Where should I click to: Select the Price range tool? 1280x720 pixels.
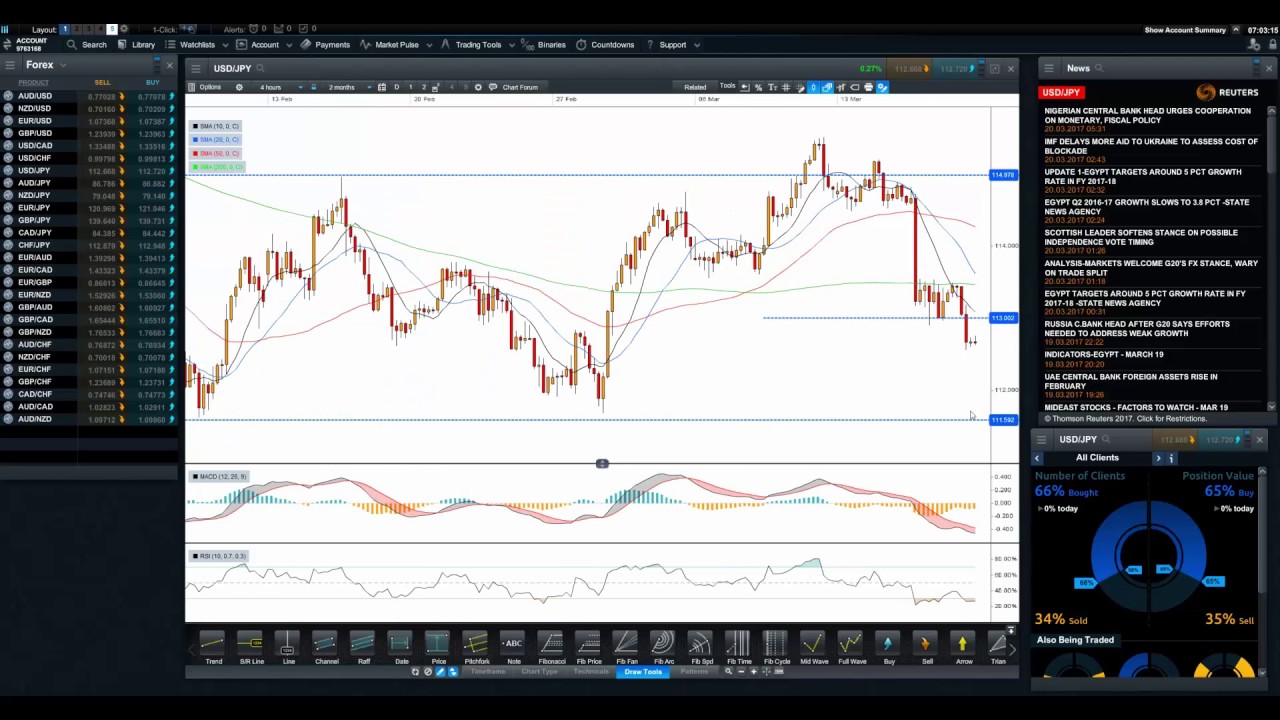pos(438,648)
